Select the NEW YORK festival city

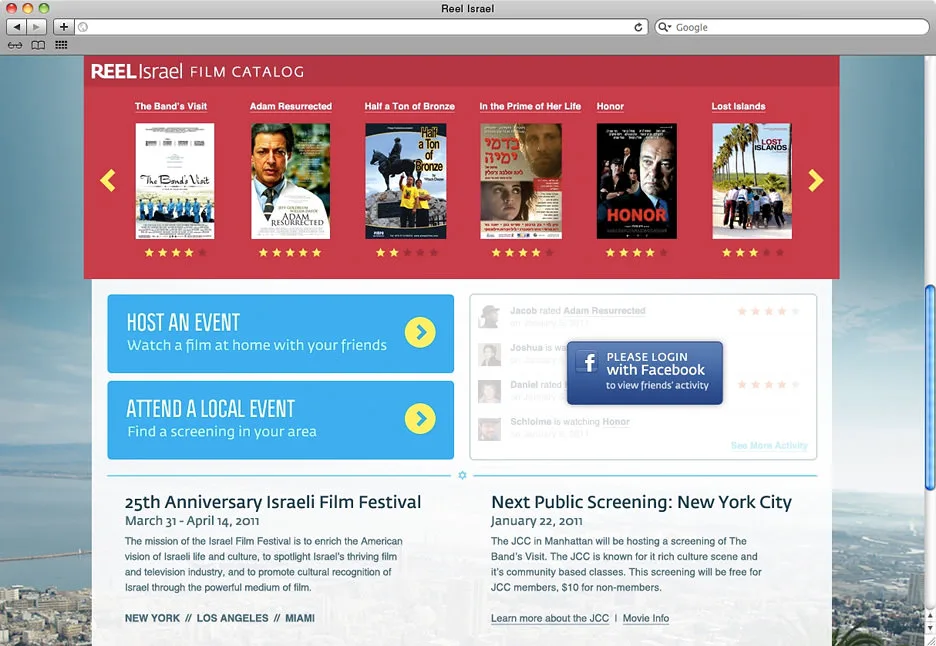(x=152, y=618)
